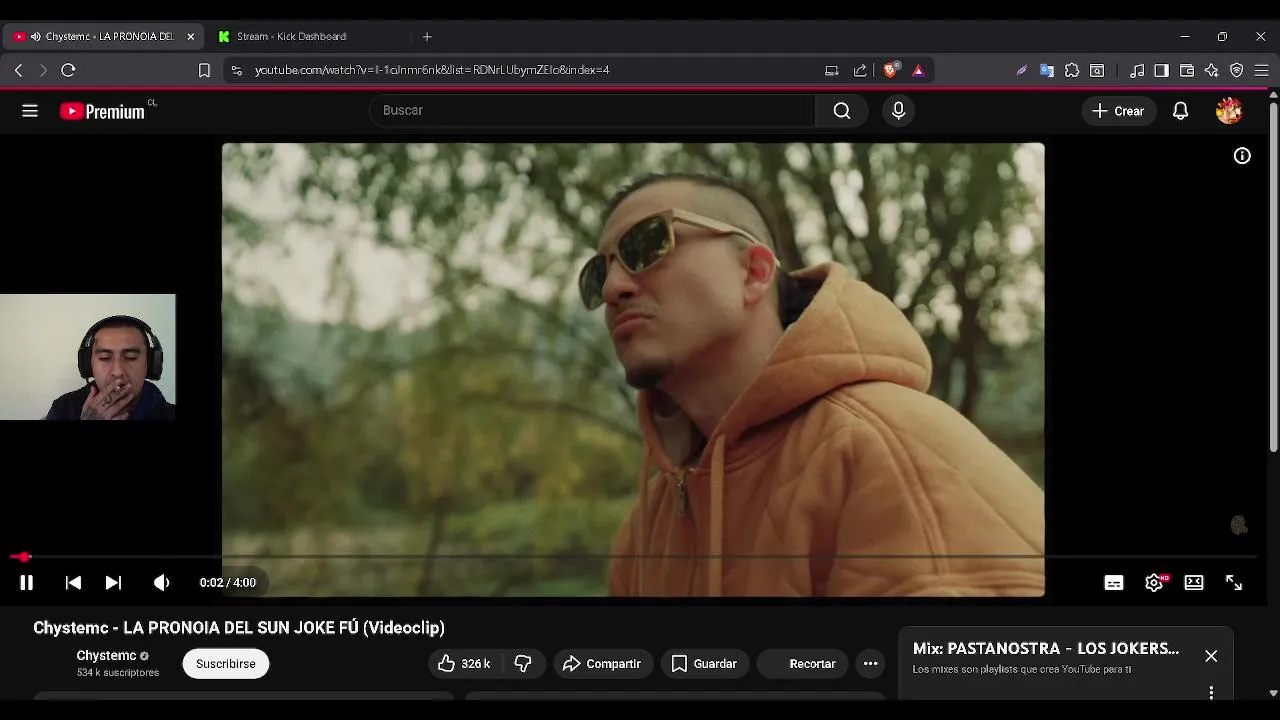
Task: Focus the Buscar search field
Action: tap(593, 110)
